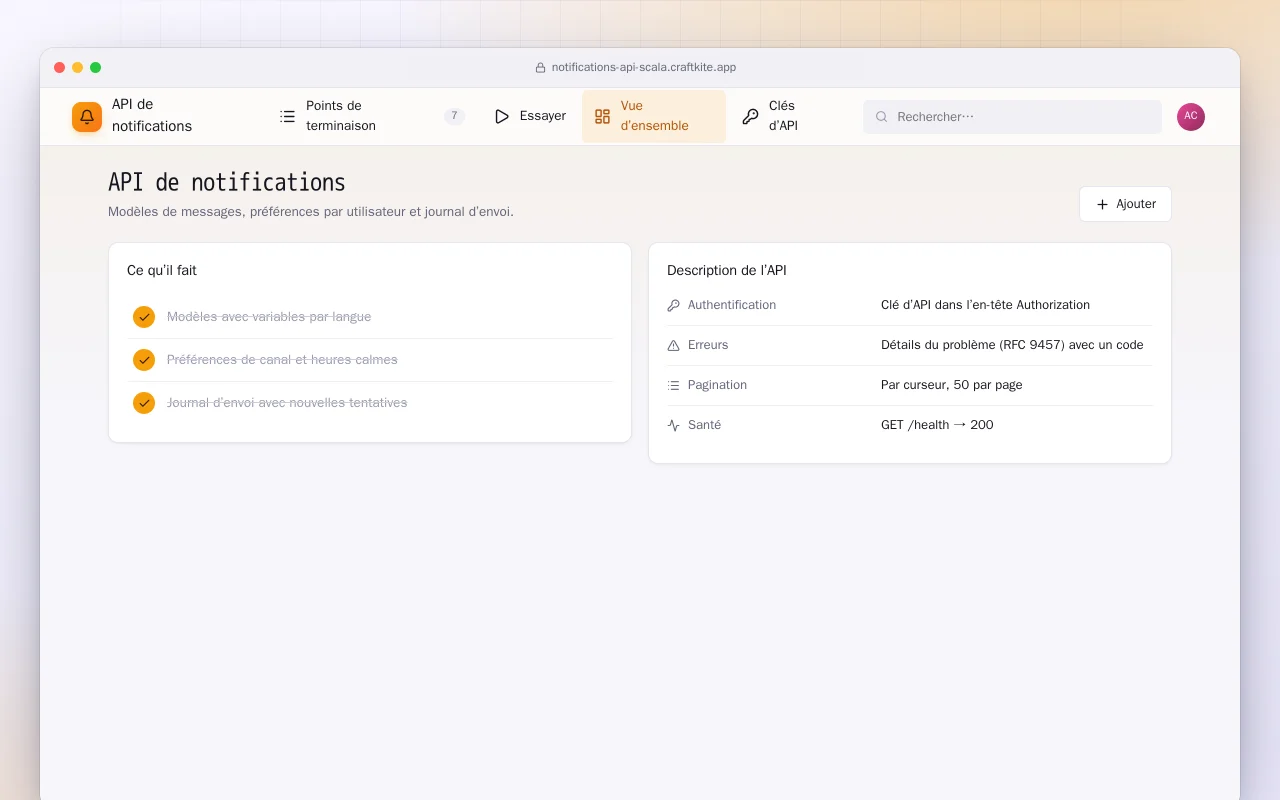
Task: Click the lock icon in the address bar
Action: click(x=541, y=68)
